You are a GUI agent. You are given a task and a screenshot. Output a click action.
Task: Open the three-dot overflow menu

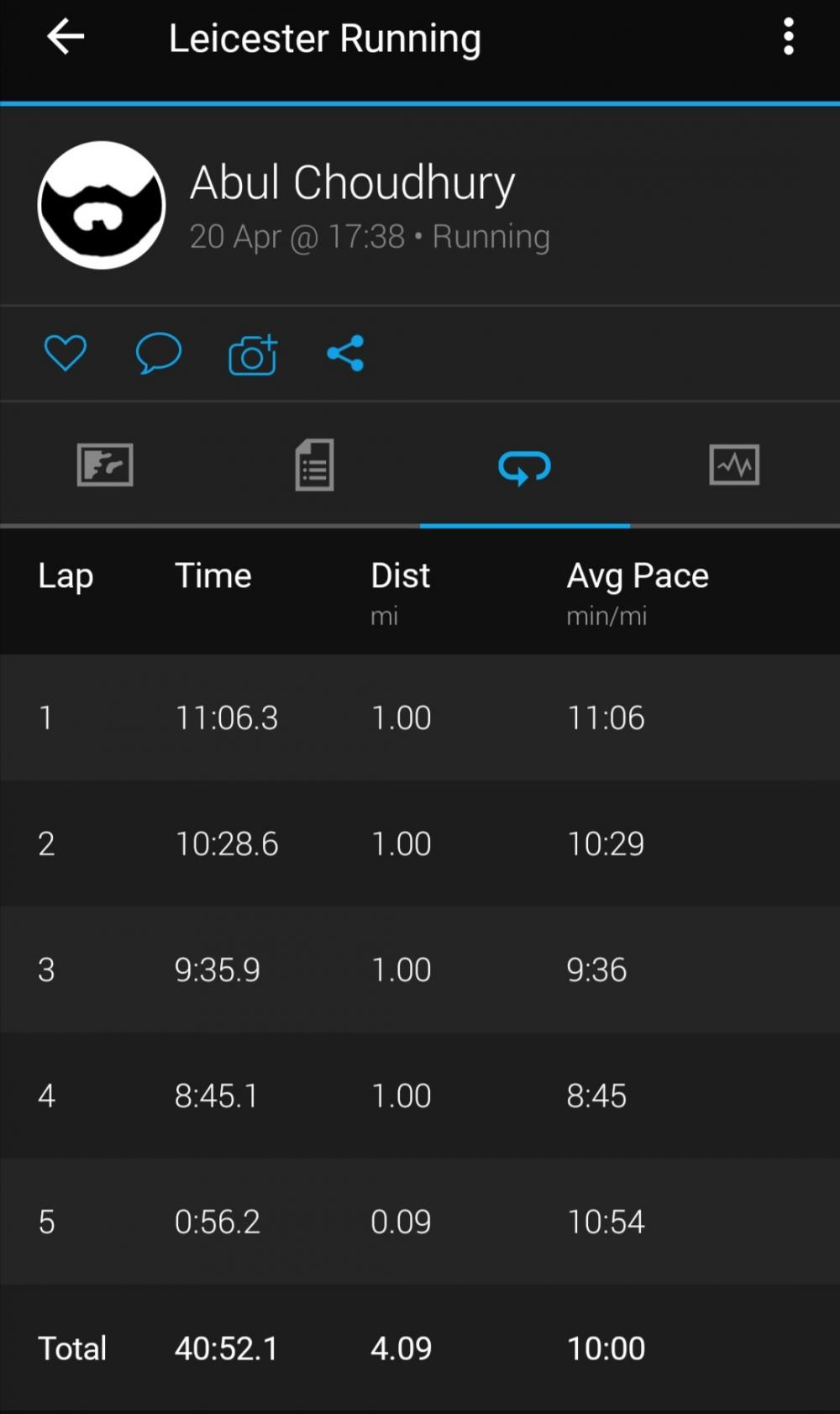788,37
